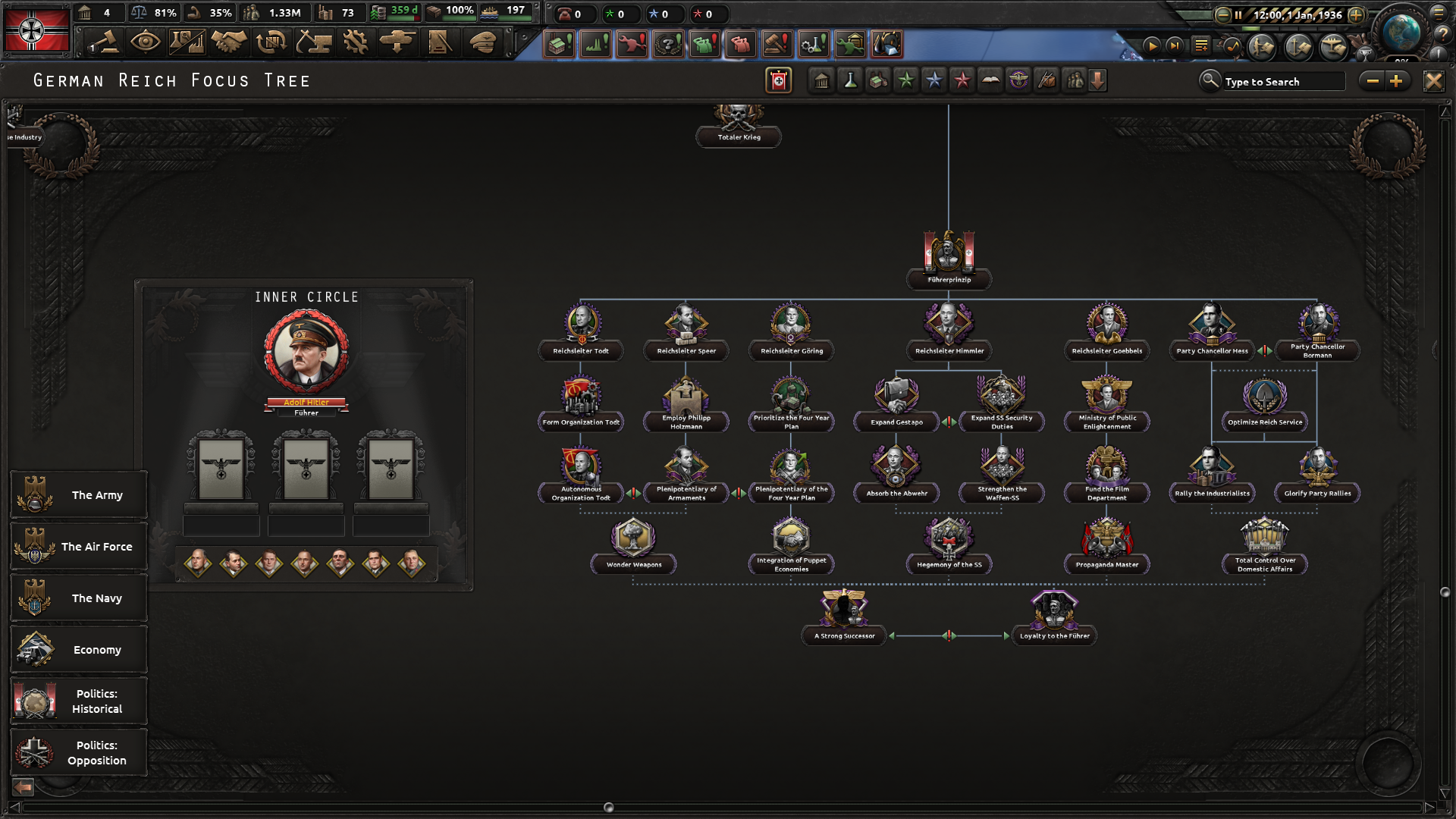Click Adolf Hitler's portrait in Inner Circle
The height and width of the screenshot is (819, 1456).
tap(306, 352)
